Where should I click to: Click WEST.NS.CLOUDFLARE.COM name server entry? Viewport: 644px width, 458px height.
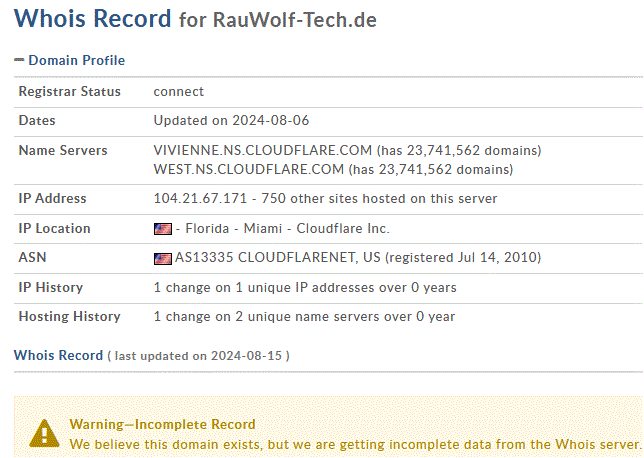pos(333,169)
